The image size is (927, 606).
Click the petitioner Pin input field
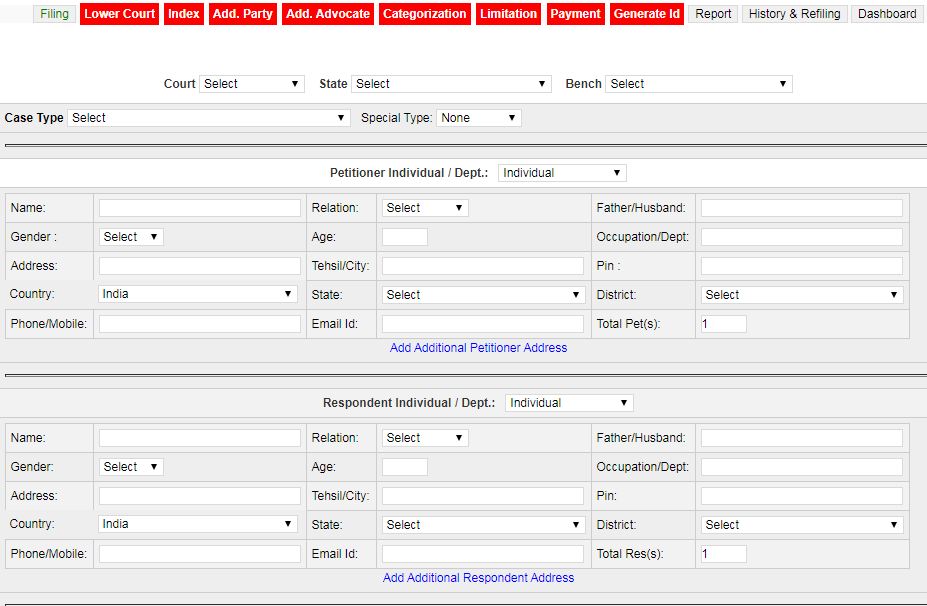pos(801,266)
